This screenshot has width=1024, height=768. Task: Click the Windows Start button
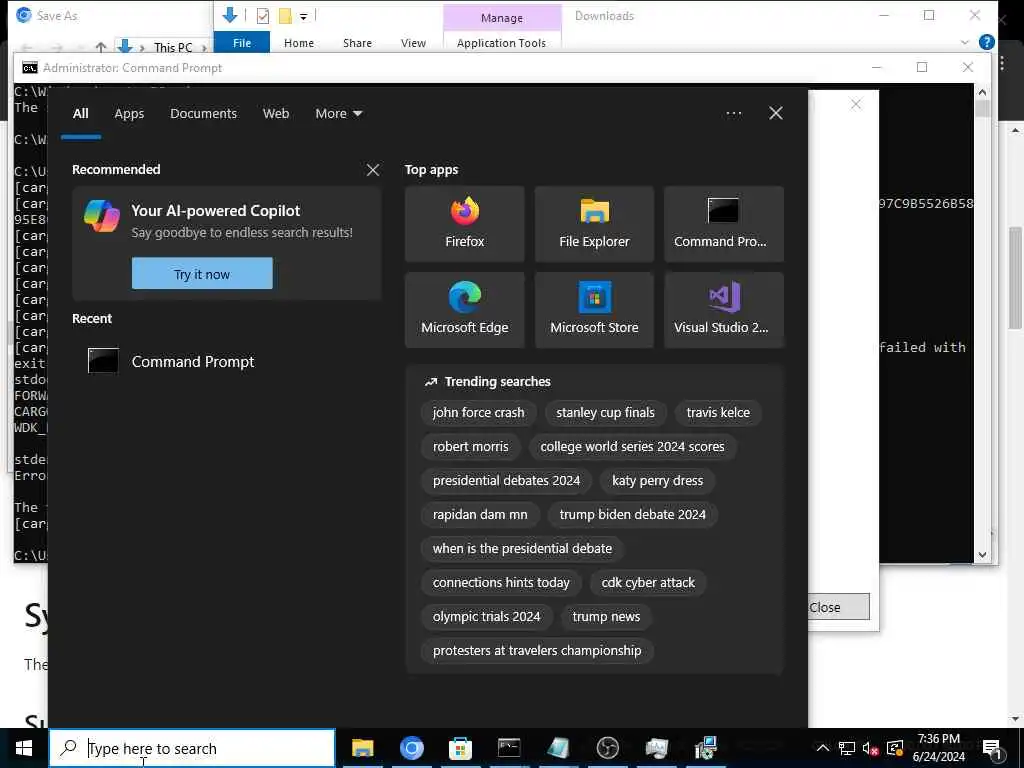tap(24, 748)
